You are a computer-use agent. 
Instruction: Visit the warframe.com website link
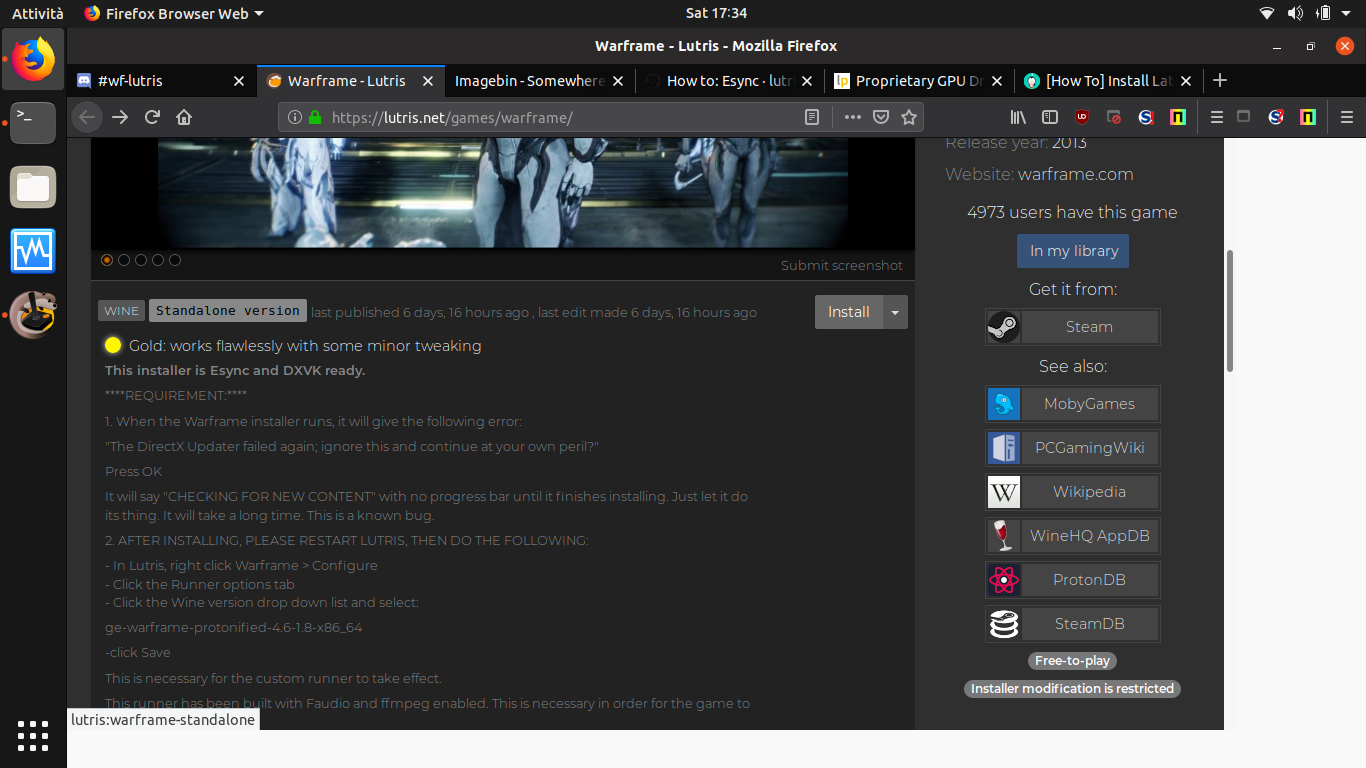(x=1075, y=174)
